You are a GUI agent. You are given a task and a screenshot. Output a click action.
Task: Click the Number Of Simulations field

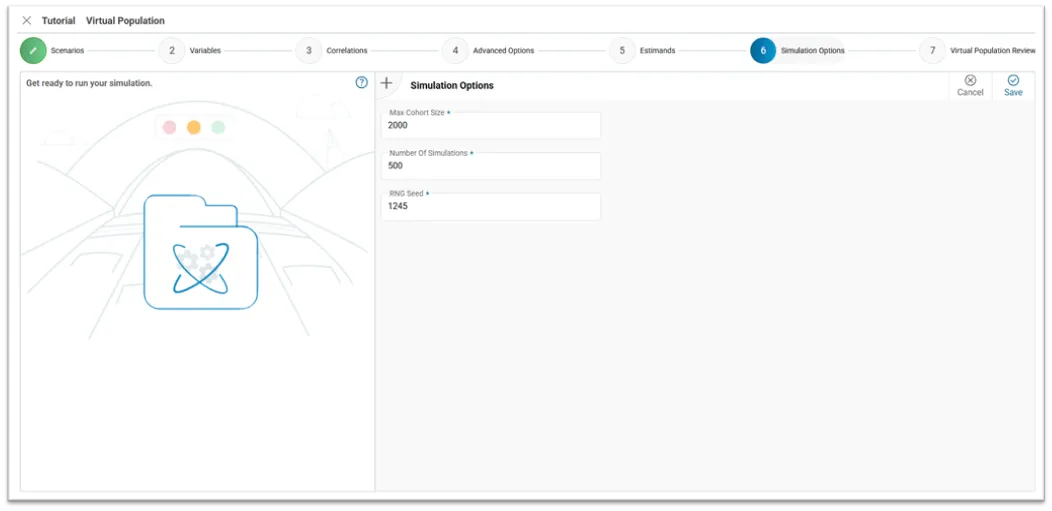(491, 166)
